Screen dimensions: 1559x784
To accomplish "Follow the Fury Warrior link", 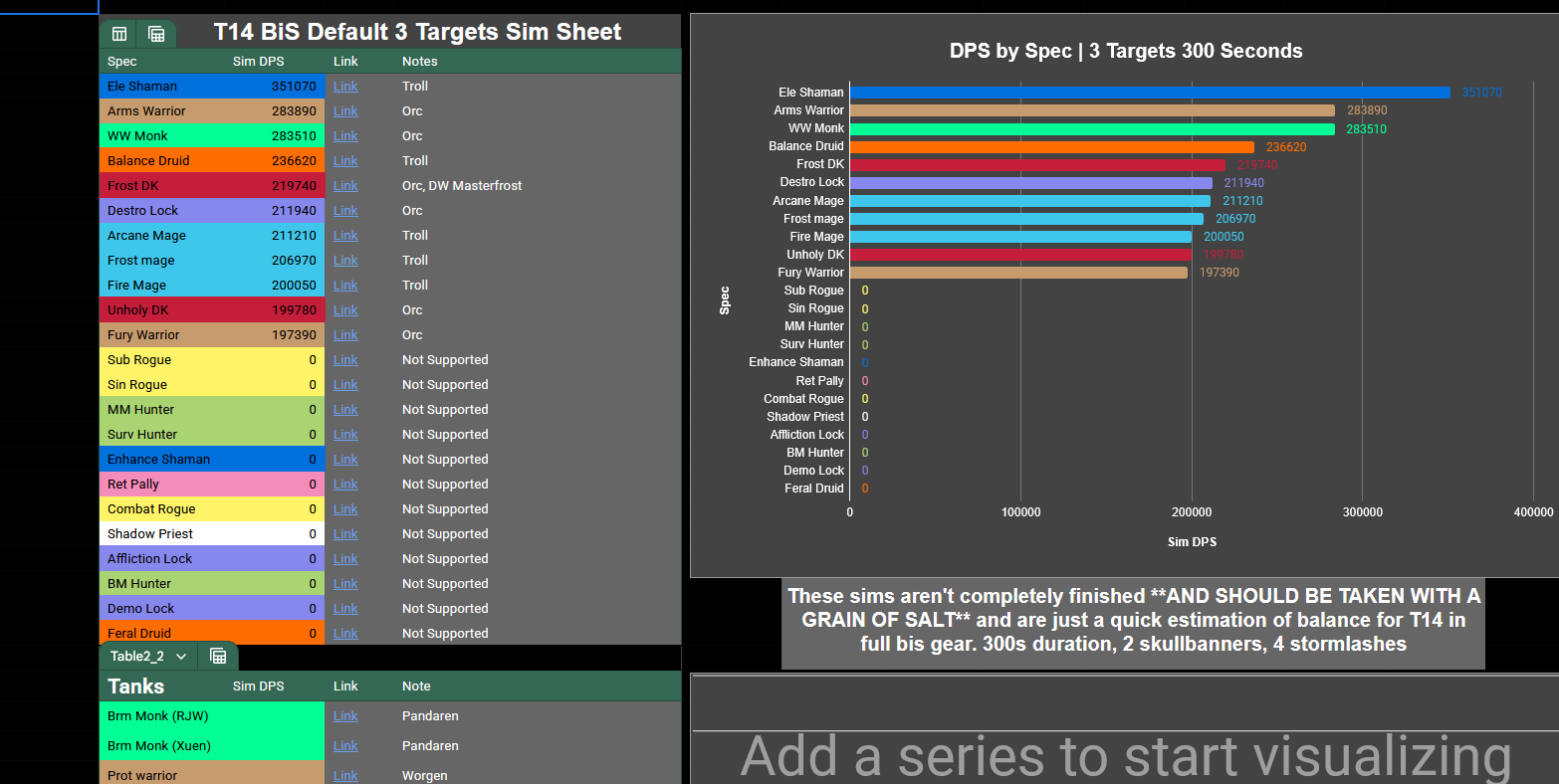I will [345, 335].
